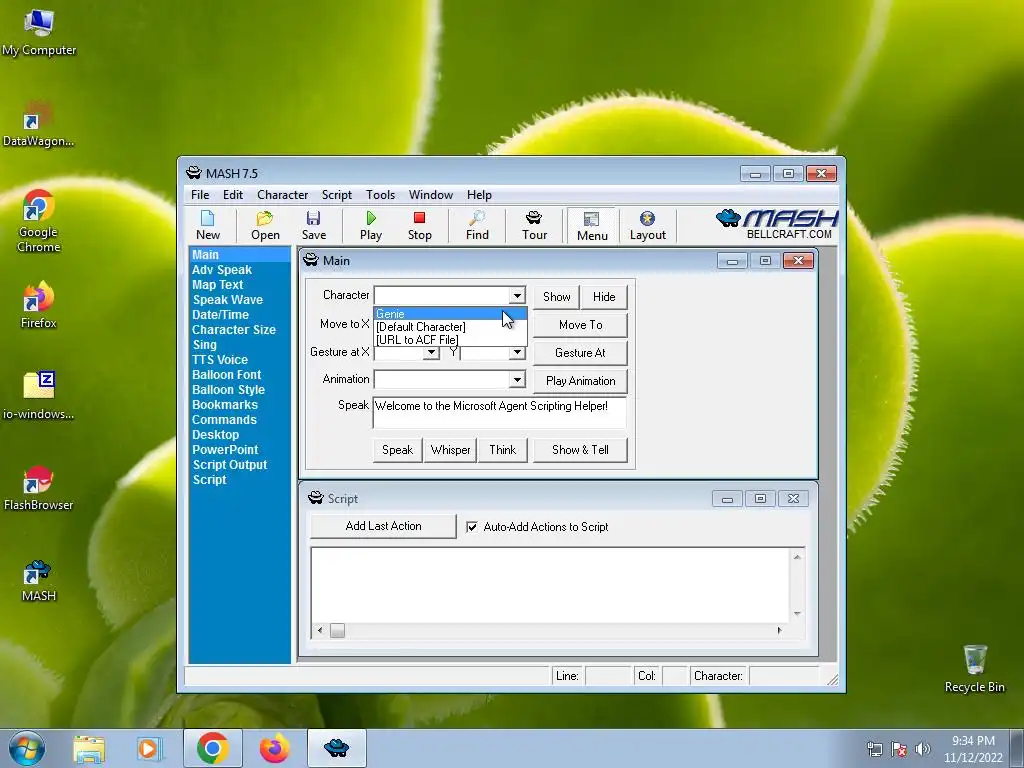
Task: Click the Hide button
Action: tap(604, 296)
